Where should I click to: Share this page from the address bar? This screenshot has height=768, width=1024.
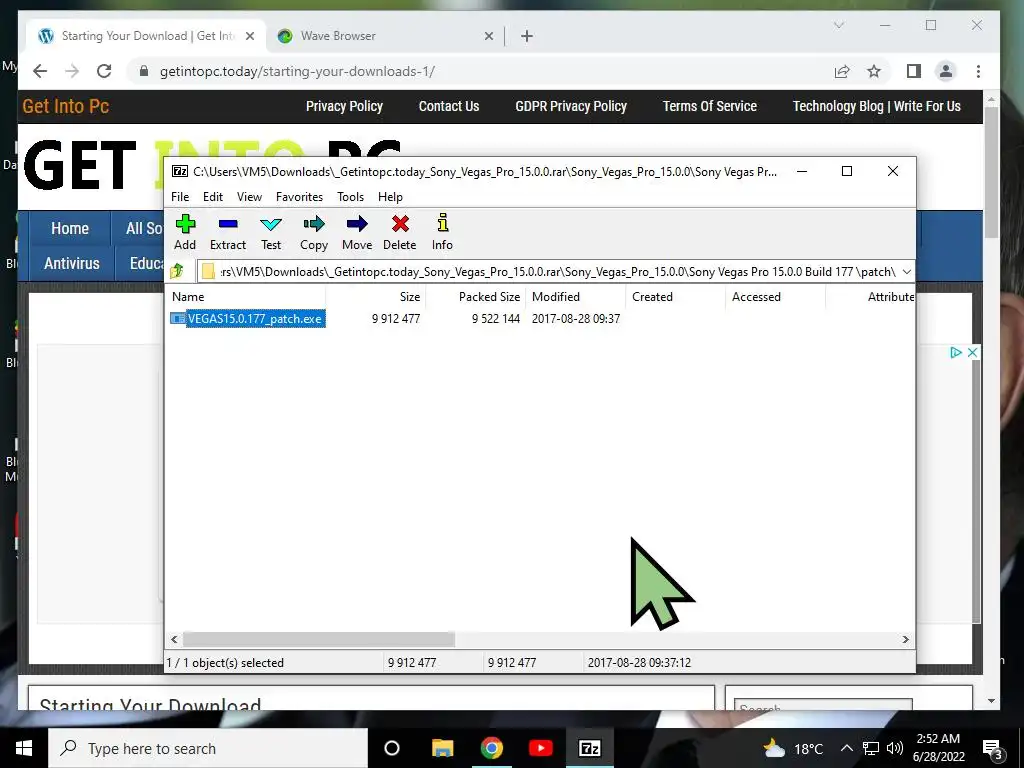coord(842,71)
